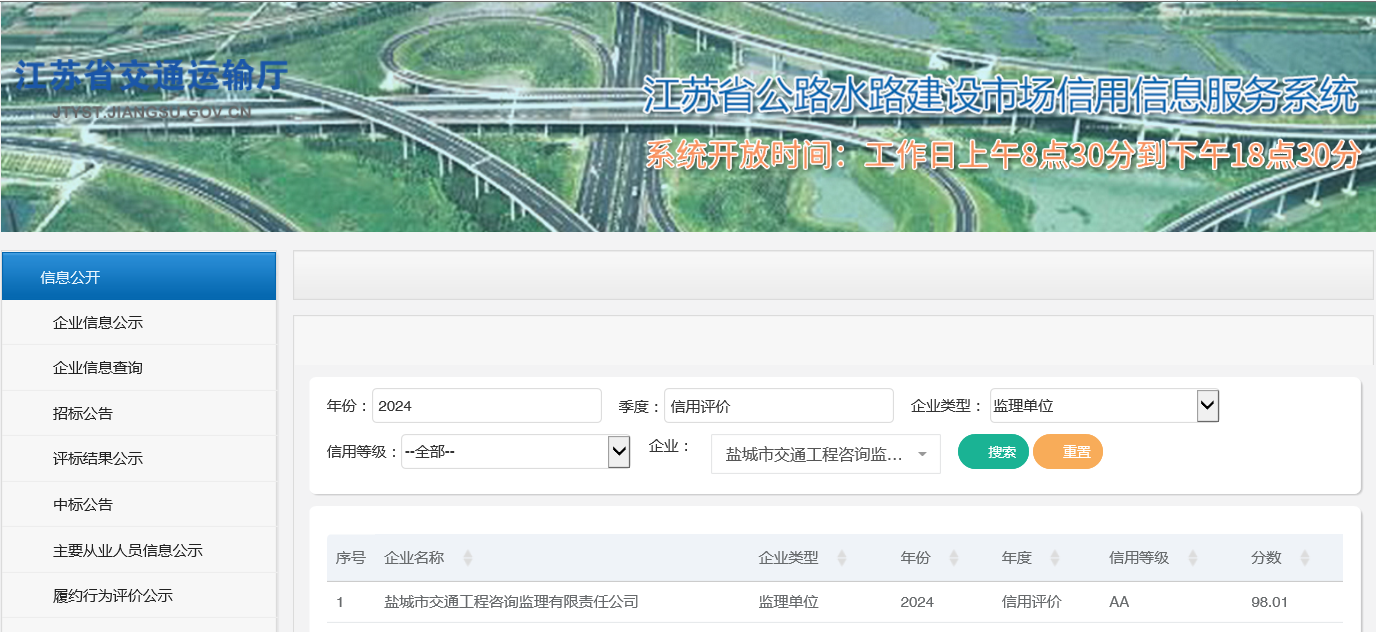1376x632 pixels.
Task: Click the sort arrows in 信用等级 table column
Action: pyautogui.click(x=1192, y=558)
